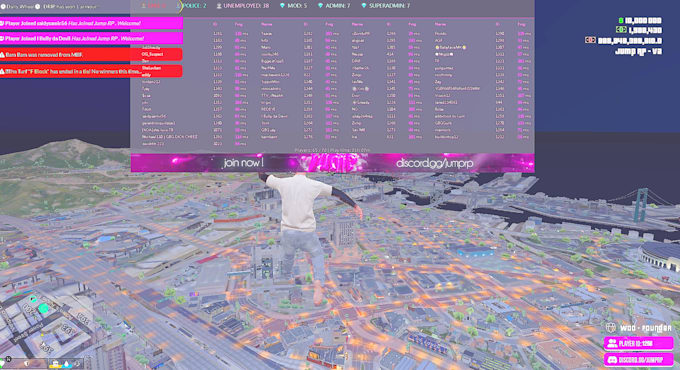Click the hunger food status icon

click(x=56, y=364)
